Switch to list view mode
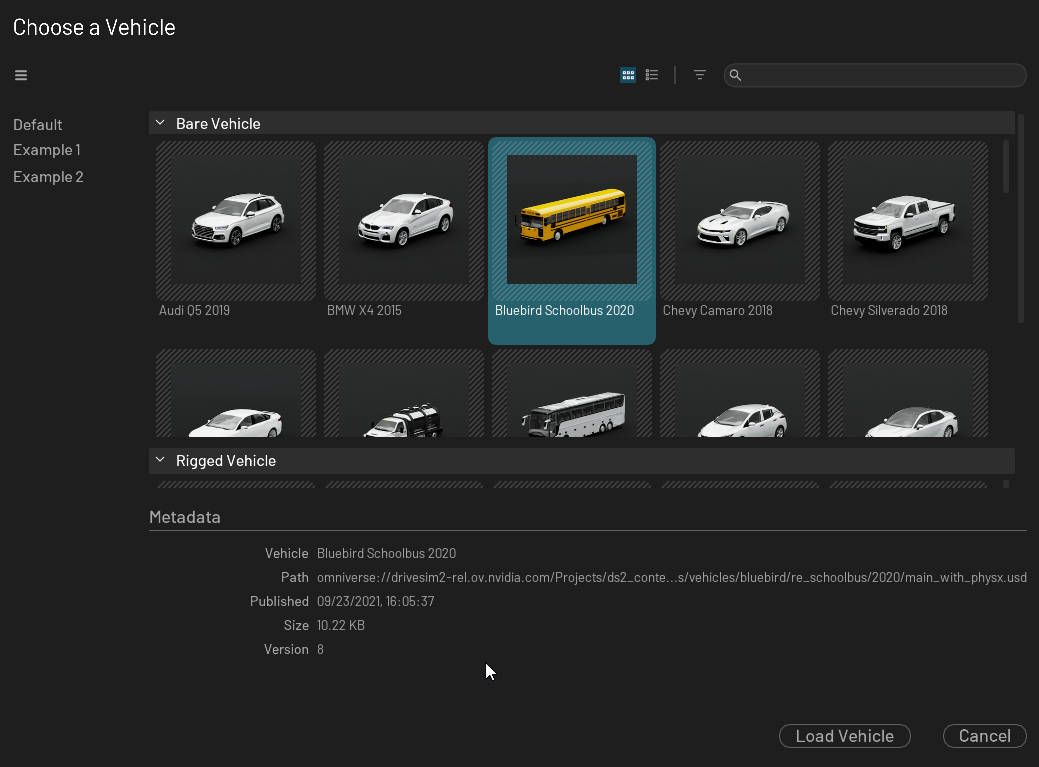1039x767 pixels. [651, 74]
